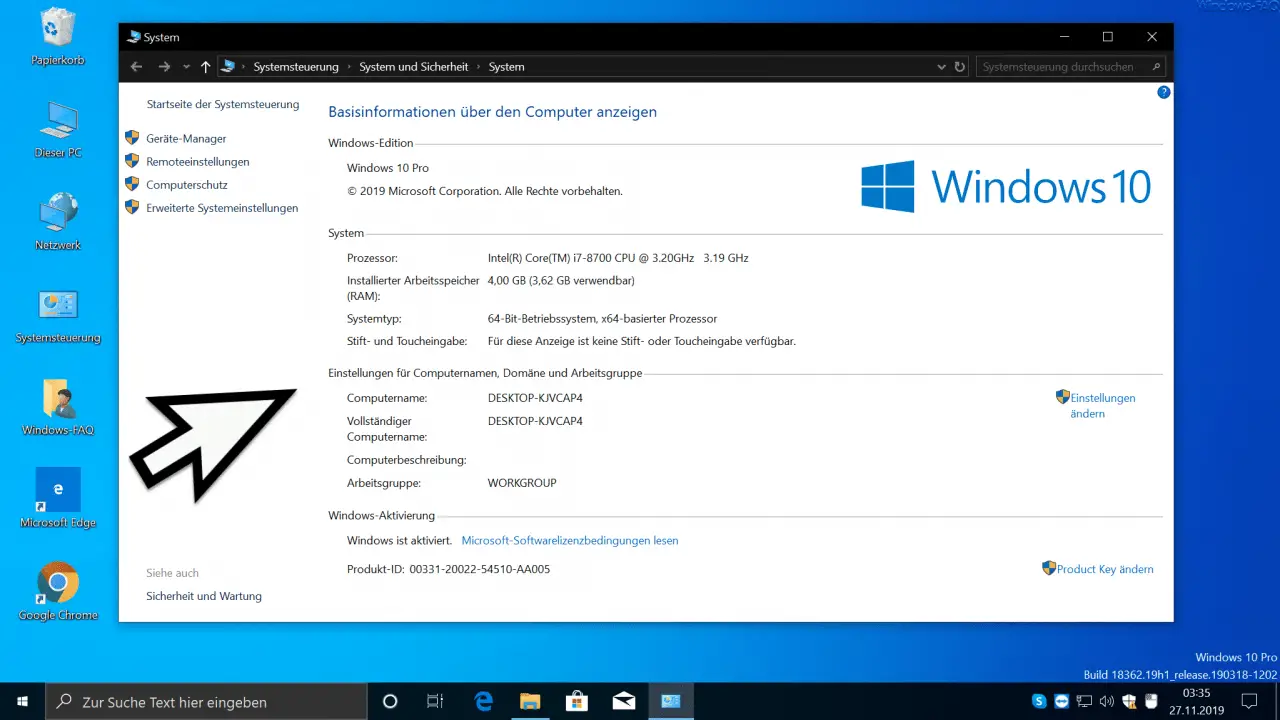Select Microsoft Edge desktop shortcut
This screenshot has height=720, width=1280.
pos(58,499)
